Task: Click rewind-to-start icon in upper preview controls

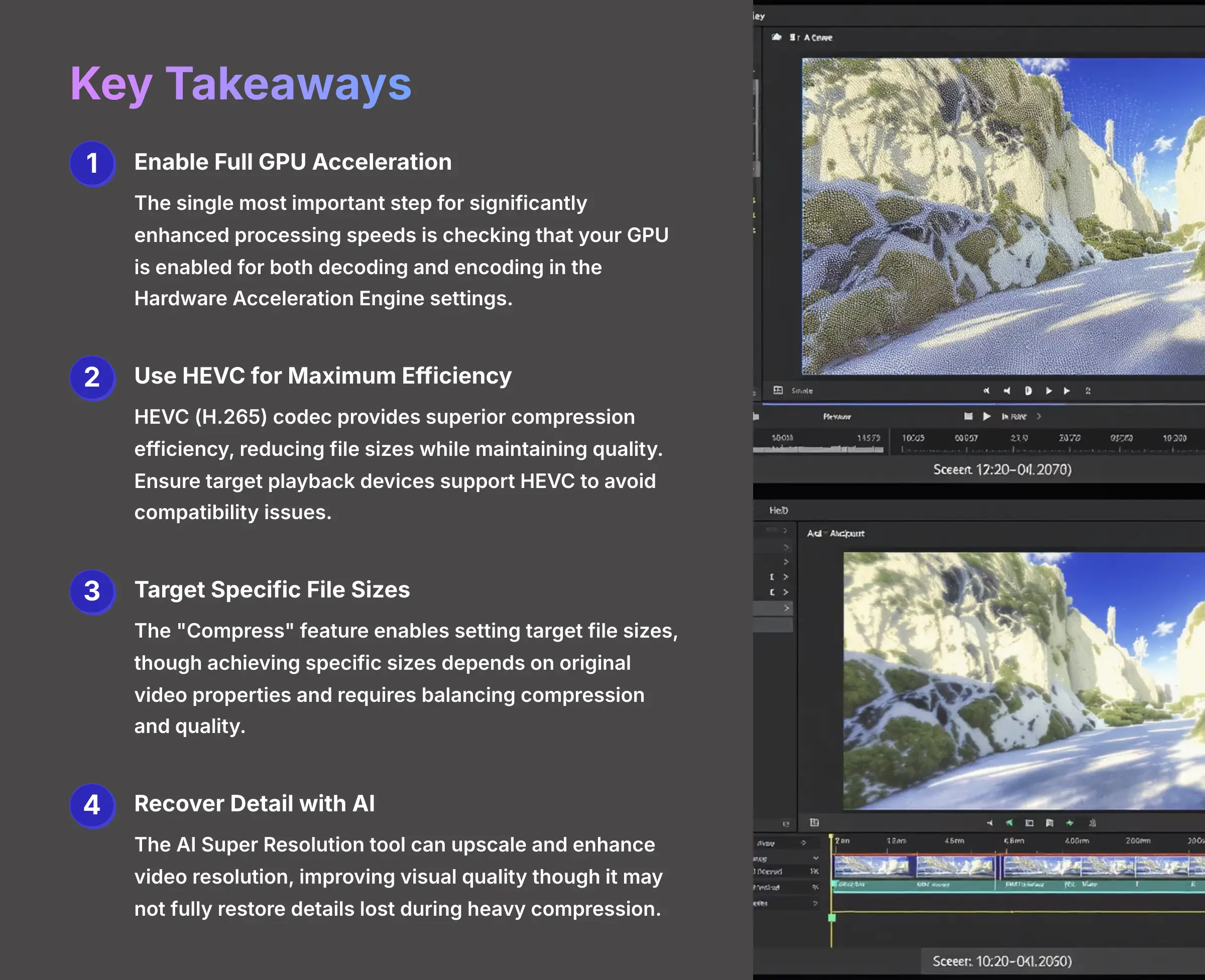Action: tap(986, 391)
